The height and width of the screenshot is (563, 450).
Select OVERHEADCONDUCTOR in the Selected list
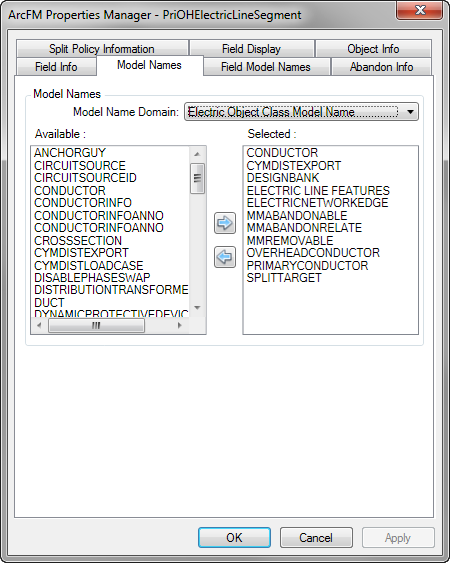(x=313, y=253)
